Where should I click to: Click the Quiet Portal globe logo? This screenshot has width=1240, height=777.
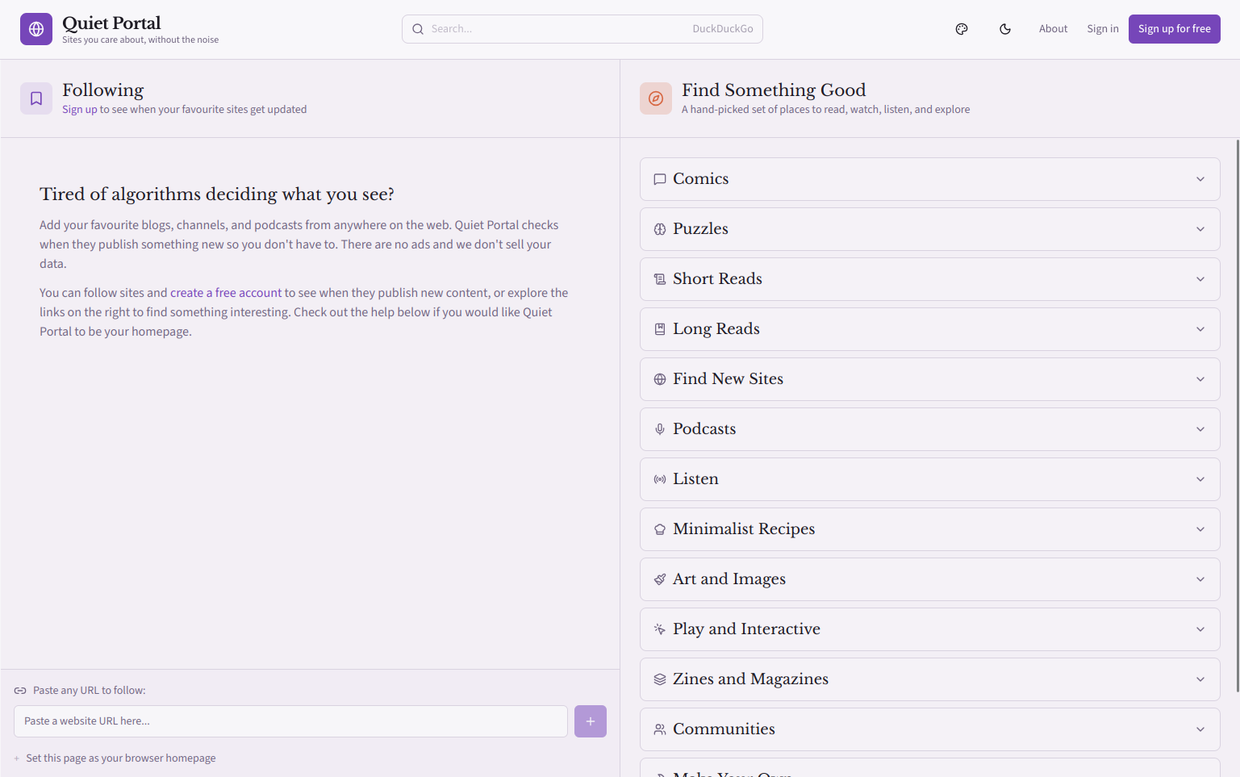tap(36, 29)
